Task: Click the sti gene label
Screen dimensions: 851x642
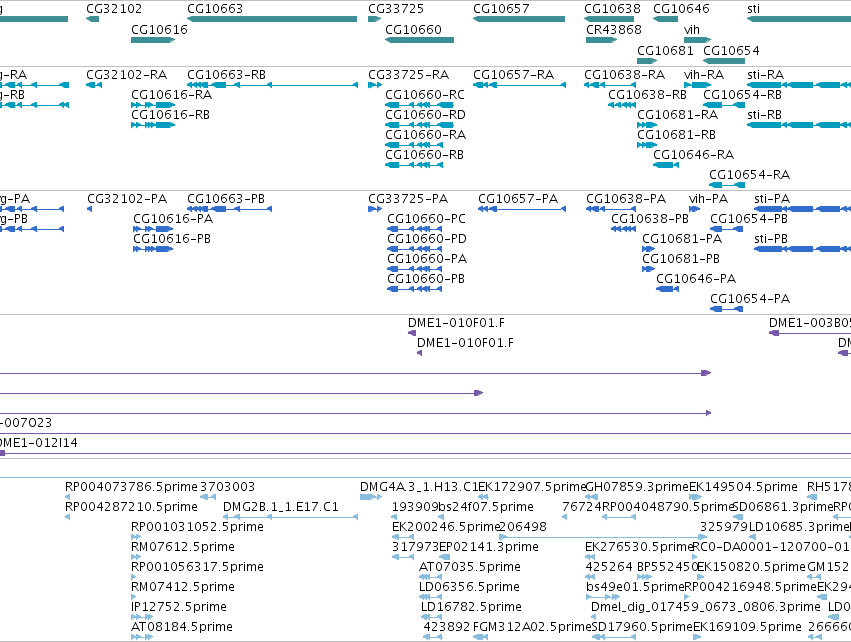Action: (753, 9)
